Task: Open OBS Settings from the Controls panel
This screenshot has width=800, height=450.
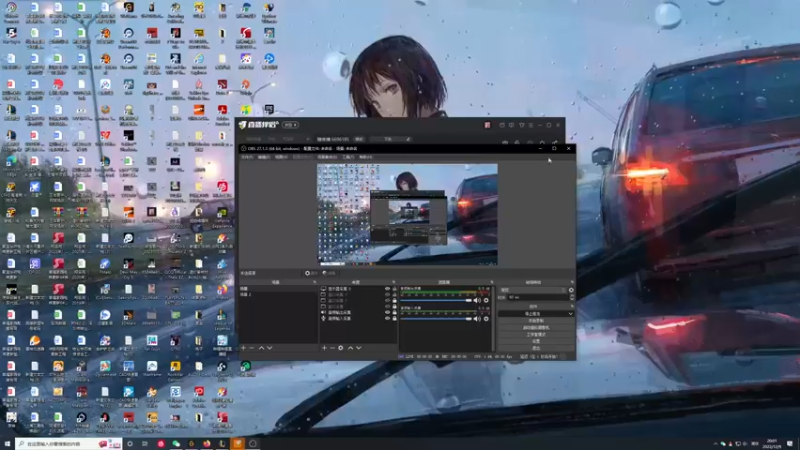Action: tap(536, 341)
